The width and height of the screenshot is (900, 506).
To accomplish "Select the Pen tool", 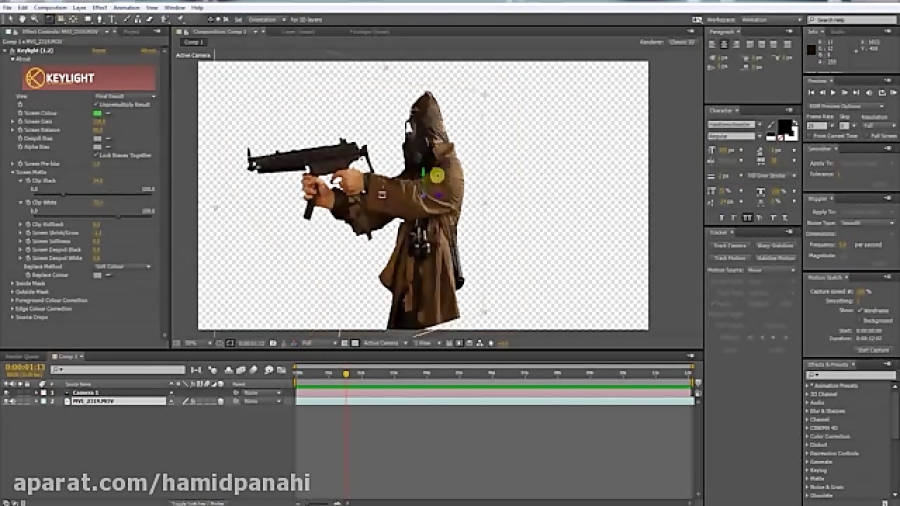I will pyautogui.click(x=99, y=20).
